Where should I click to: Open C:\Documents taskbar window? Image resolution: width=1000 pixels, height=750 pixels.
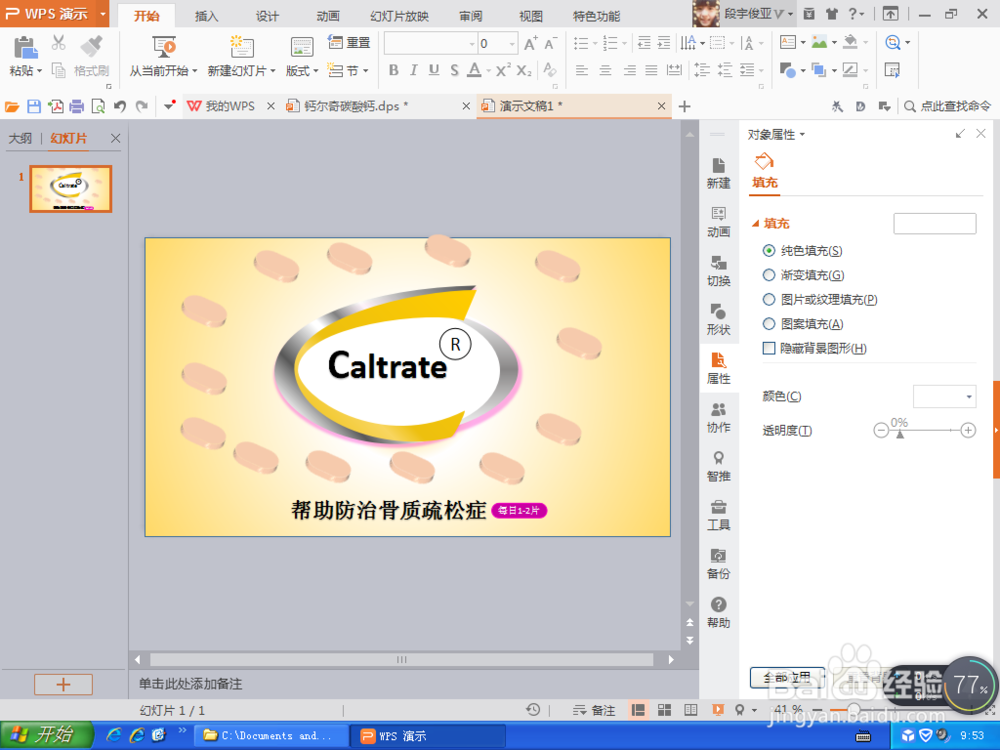tap(271, 735)
